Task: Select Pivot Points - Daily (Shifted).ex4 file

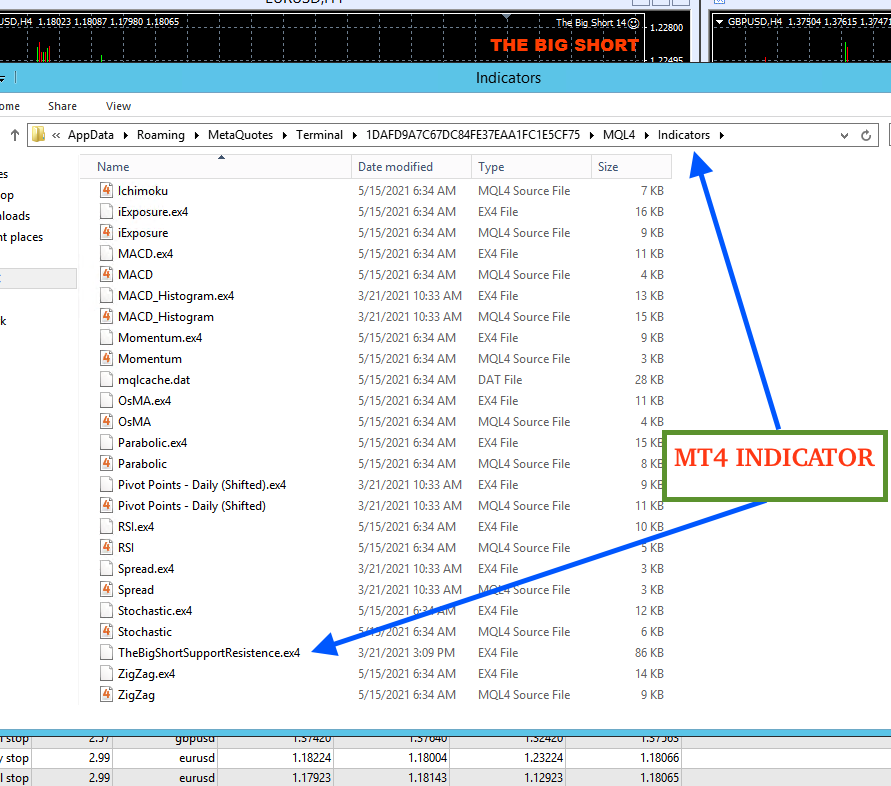Action: pyautogui.click(x=202, y=485)
